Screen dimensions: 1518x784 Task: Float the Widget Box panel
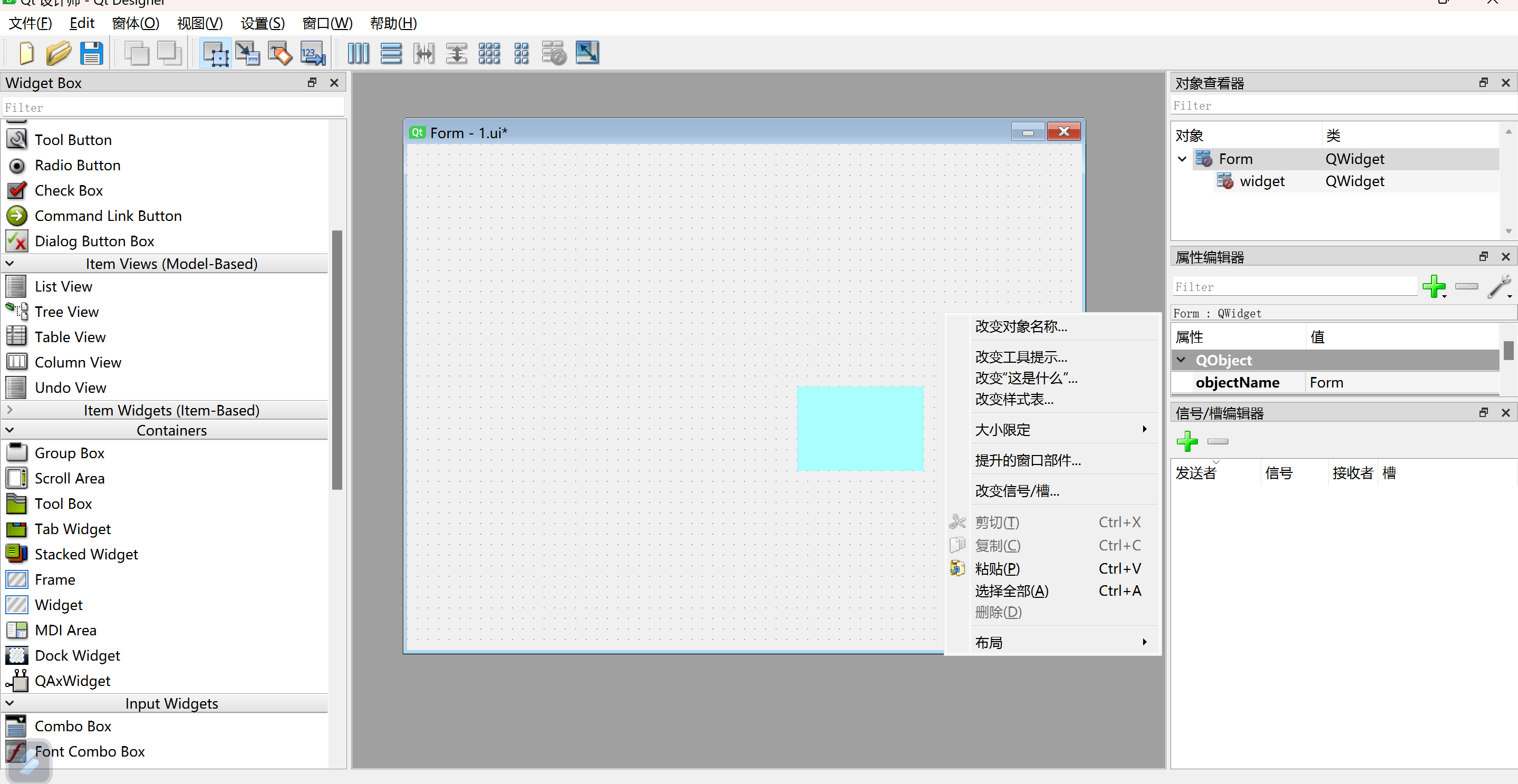312,82
